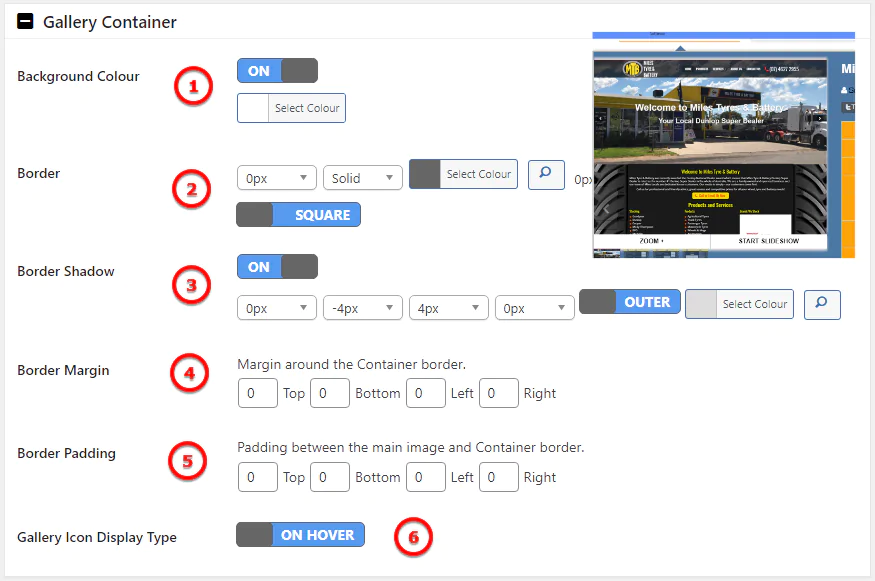Click red annotation marker number 3
Image resolution: width=875 pixels, height=581 pixels.
[x=193, y=285]
